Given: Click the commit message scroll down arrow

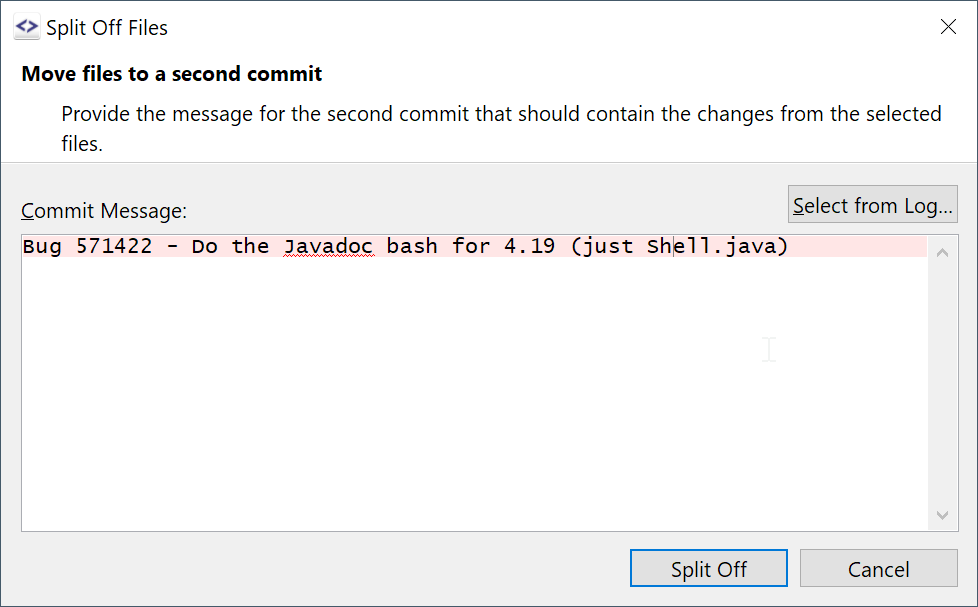Looking at the screenshot, I should (942, 515).
